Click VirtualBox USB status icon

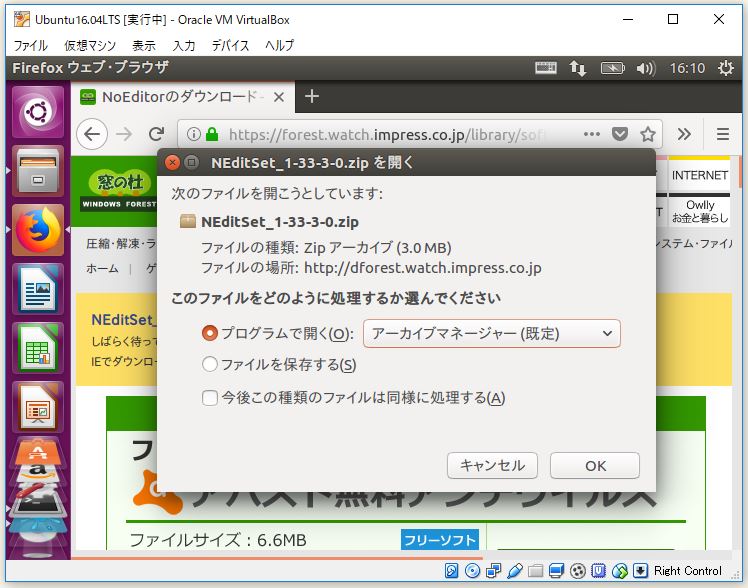coord(514,571)
